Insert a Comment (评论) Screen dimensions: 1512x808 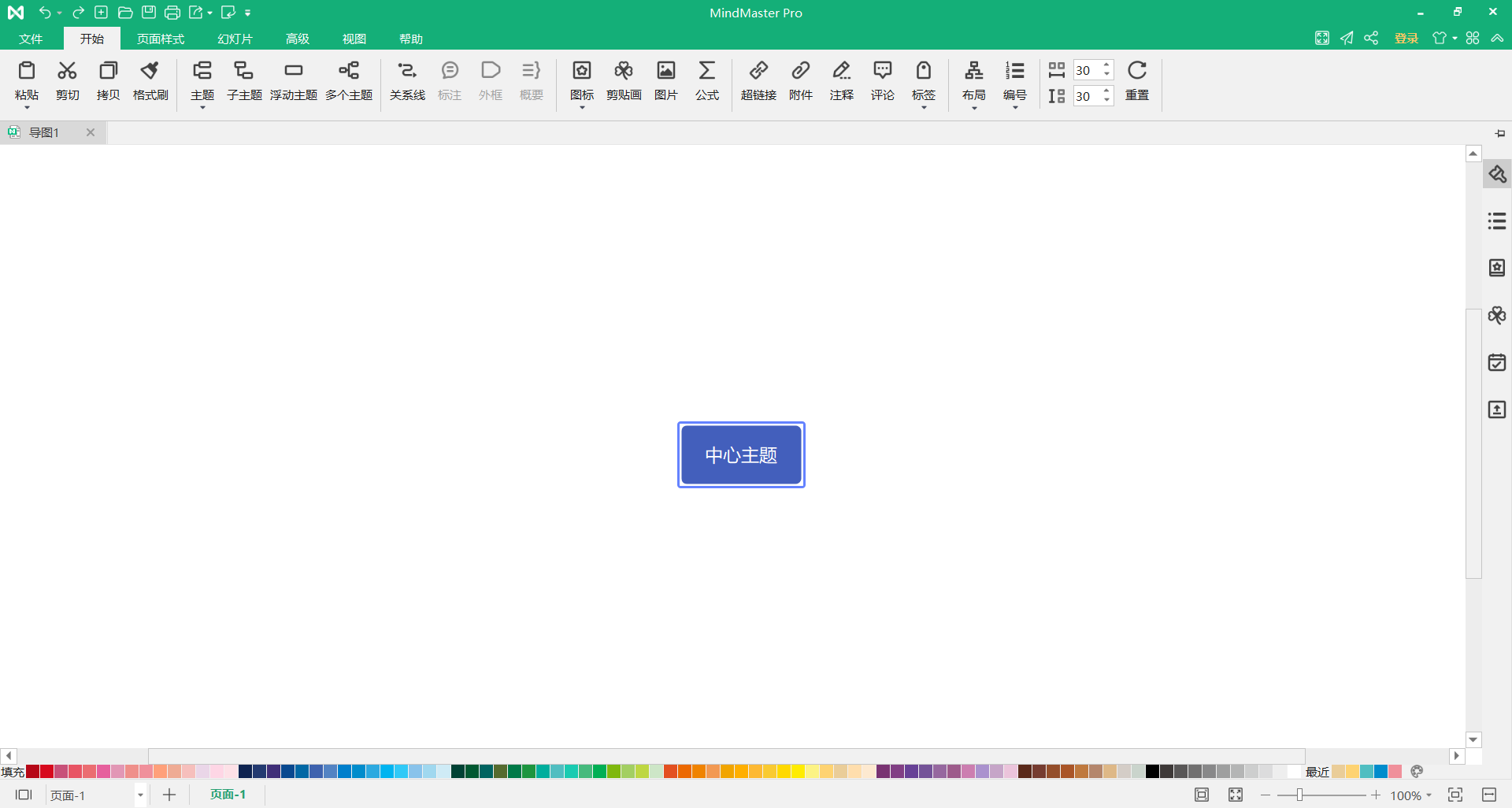click(x=882, y=80)
